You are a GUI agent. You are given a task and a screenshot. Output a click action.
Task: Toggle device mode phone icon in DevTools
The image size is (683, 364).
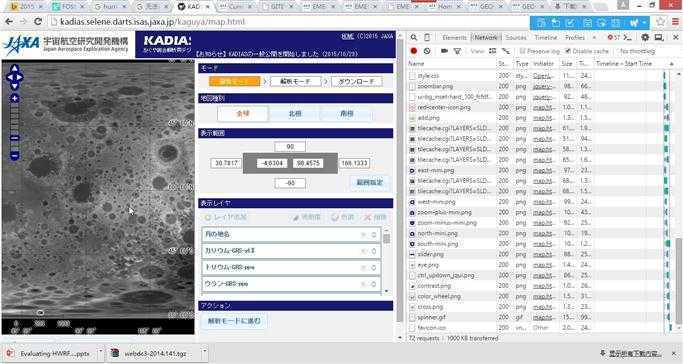(427, 37)
